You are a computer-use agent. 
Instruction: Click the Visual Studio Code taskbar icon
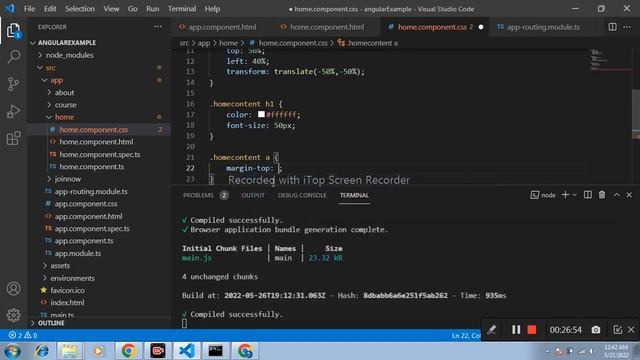[x=187, y=351]
